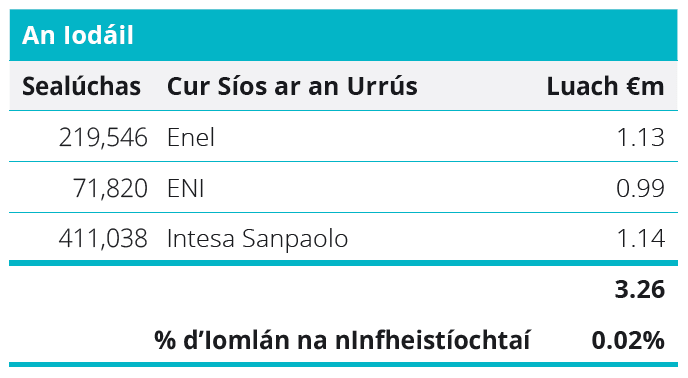This screenshot has height=378, width=688.
Task: Select the Intesa Sanpaolo value 1.14
Action: [x=641, y=239]
